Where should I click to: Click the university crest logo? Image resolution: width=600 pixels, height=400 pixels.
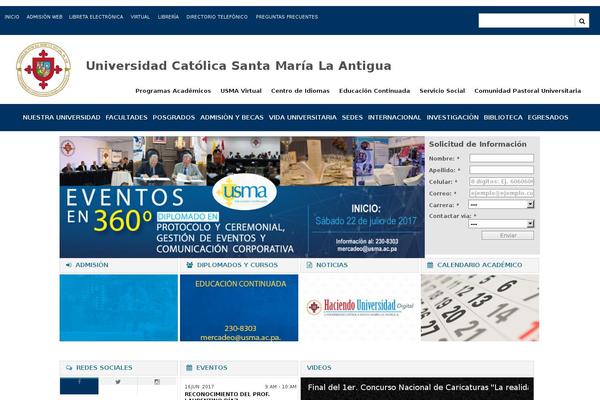pyautogui.click(x=43, y=69)
